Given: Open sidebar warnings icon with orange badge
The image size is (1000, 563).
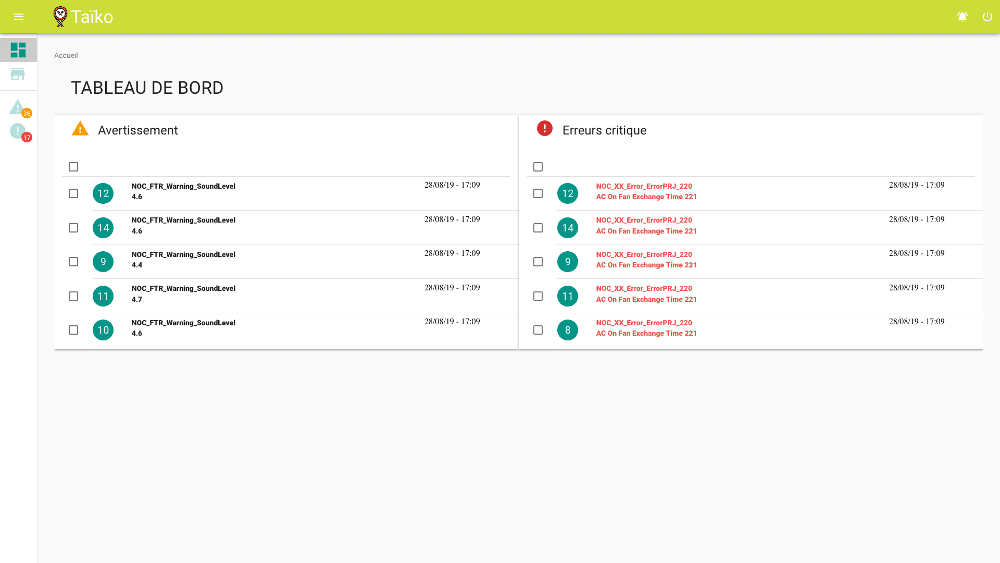Looking at the screenshot, I should click(x=18, y=107).
